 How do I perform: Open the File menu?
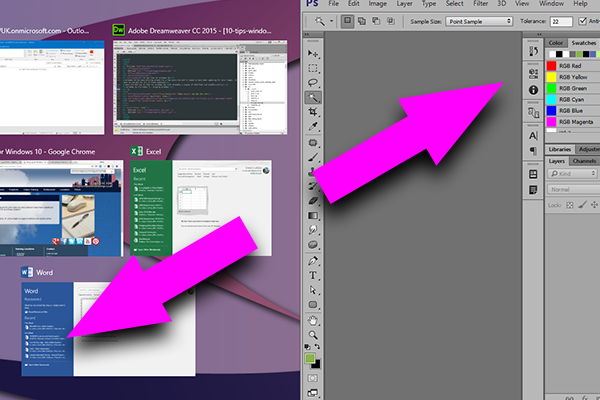point(333,3)
